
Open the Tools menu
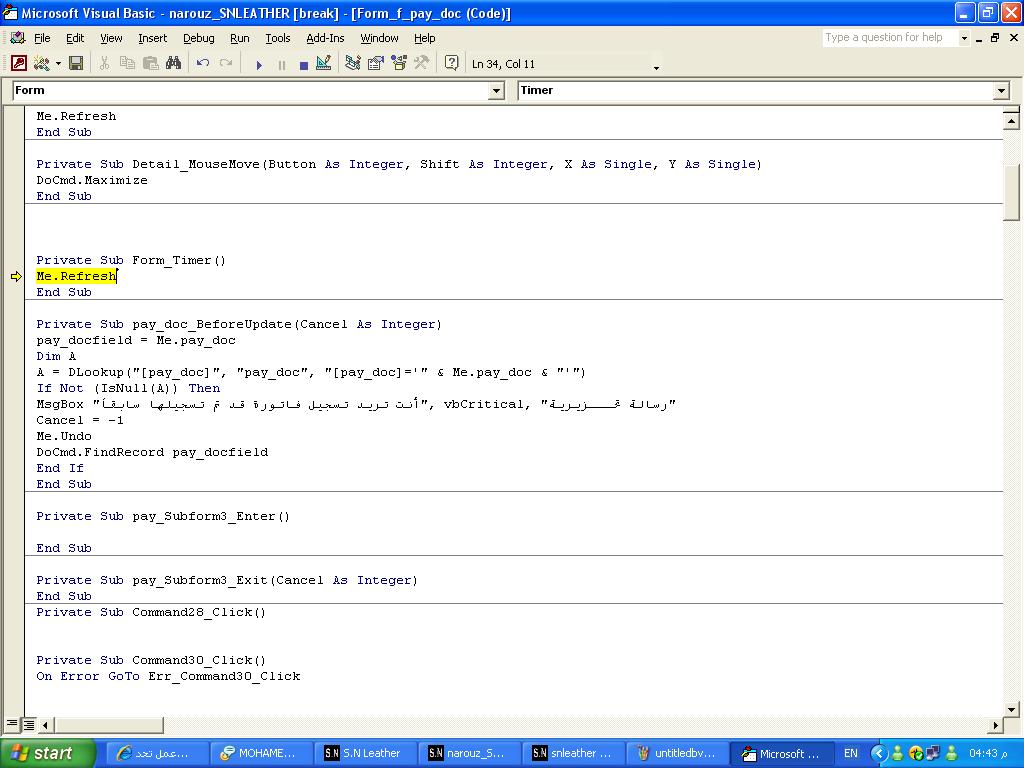point(278,38)
